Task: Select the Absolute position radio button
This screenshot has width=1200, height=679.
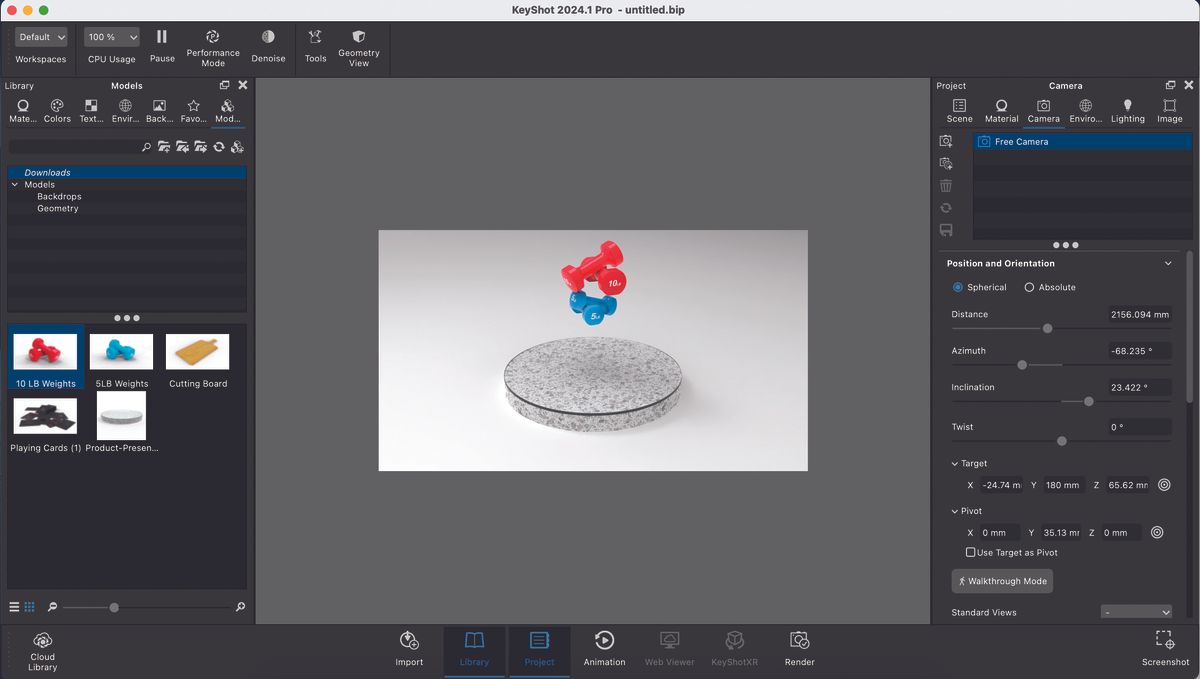Action: click(1030, 287)
